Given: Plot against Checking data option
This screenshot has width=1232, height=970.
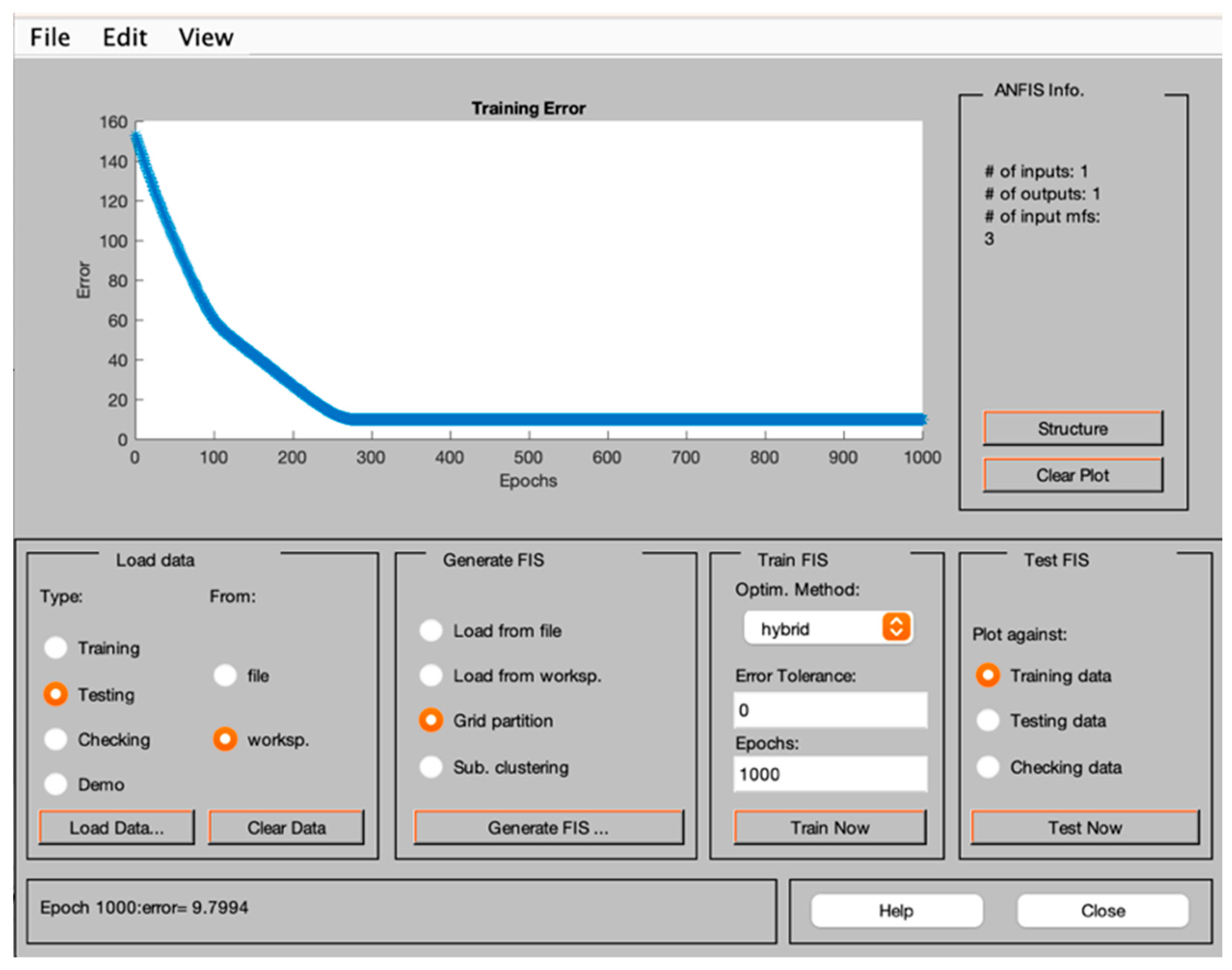Looking at the screenshot, I should (x=988, y=767).
